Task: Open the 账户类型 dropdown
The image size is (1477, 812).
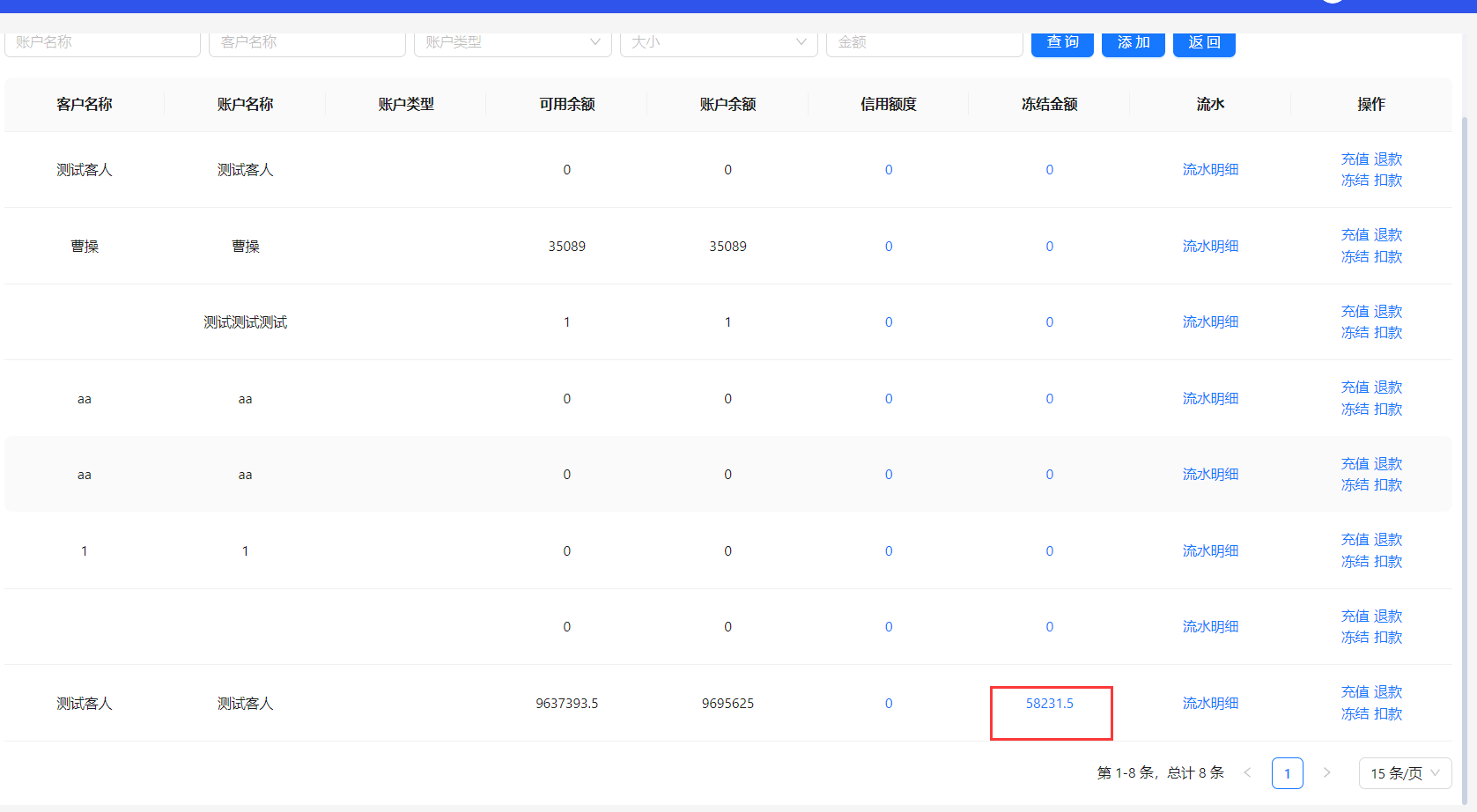Action: click(x=513, y=42)
